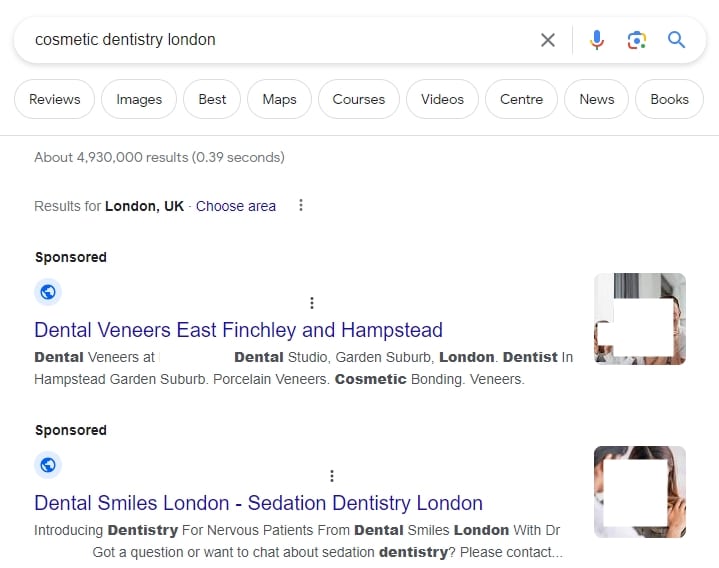Click the globe icon of the first sponsored result
Screen dimensions: 719x568
pyautogui.click(x=48, y=292)
